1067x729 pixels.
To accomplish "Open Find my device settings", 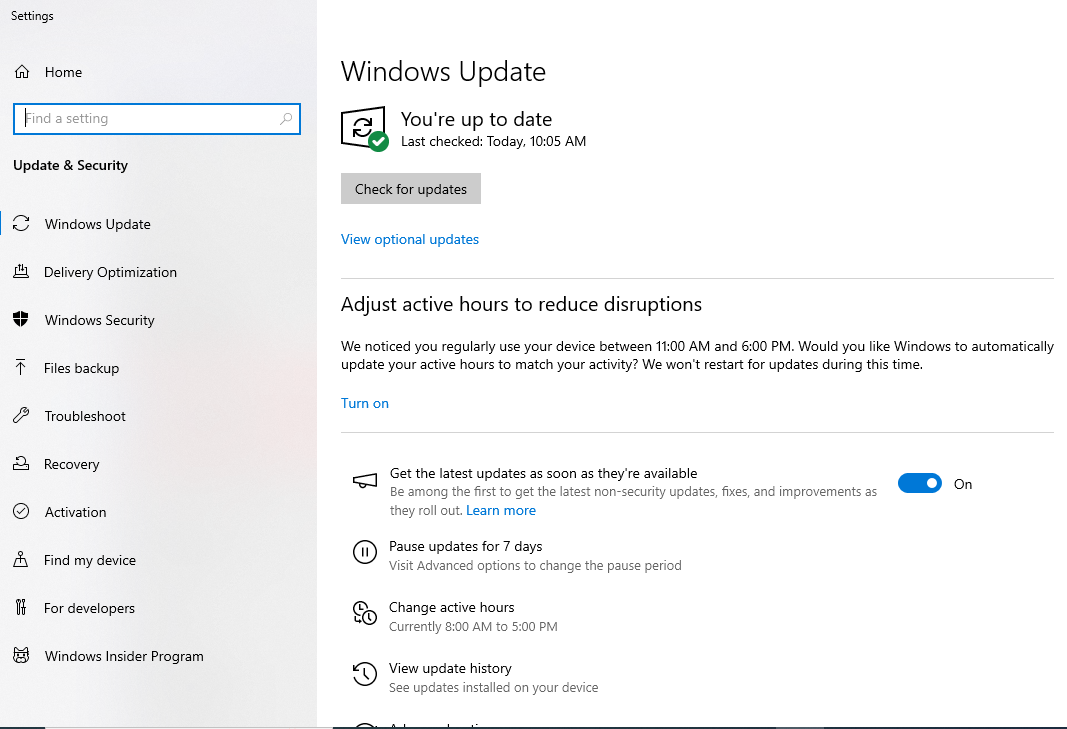I will (x=90, y=560).
